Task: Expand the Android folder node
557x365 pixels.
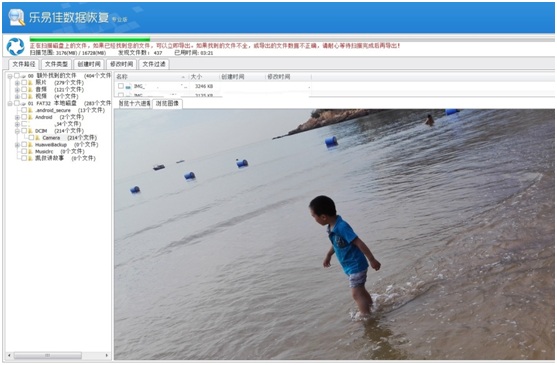Action: tap(17, 117)
